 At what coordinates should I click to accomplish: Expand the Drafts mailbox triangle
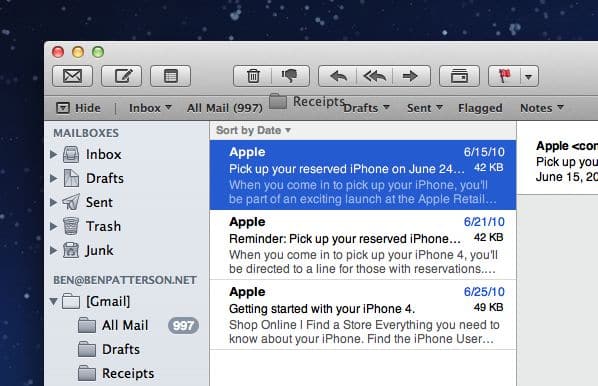(x=53, y=178)
